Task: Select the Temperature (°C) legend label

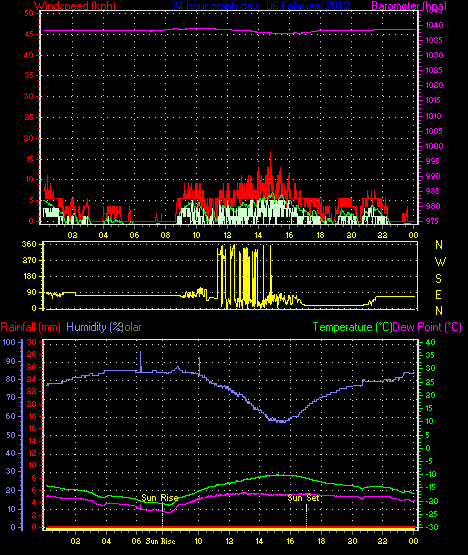Action: [353, 327]
